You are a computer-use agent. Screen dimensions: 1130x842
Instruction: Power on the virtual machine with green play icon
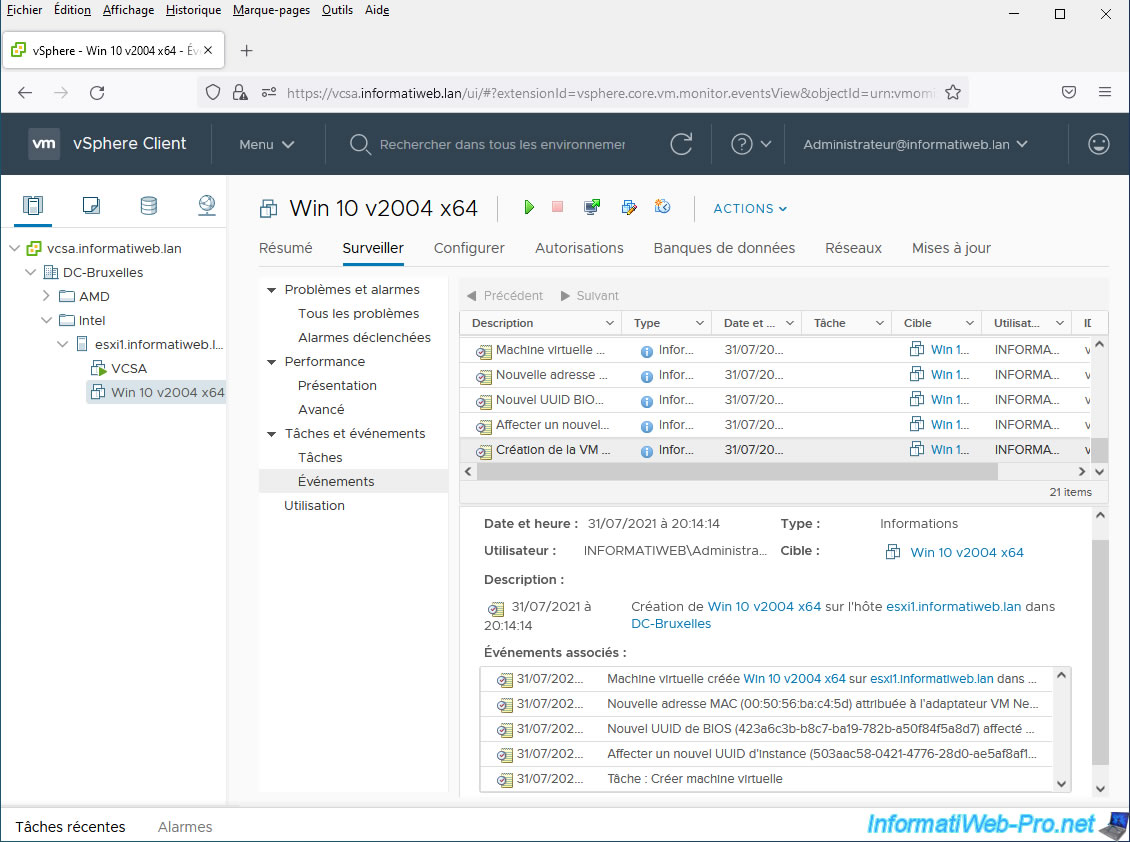(x=529, y=207)
